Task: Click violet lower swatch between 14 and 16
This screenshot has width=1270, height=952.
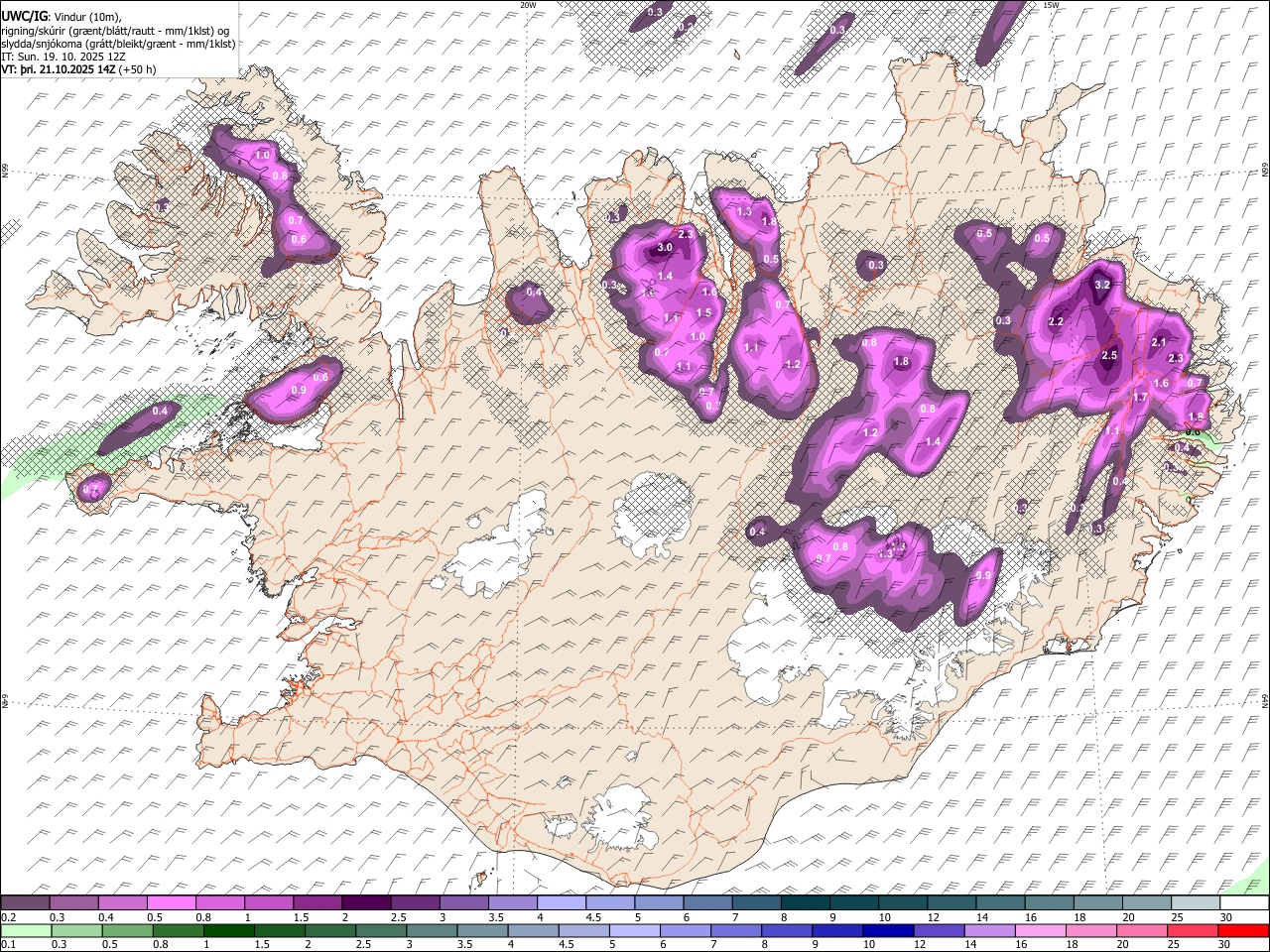Action: click(987, 930)
